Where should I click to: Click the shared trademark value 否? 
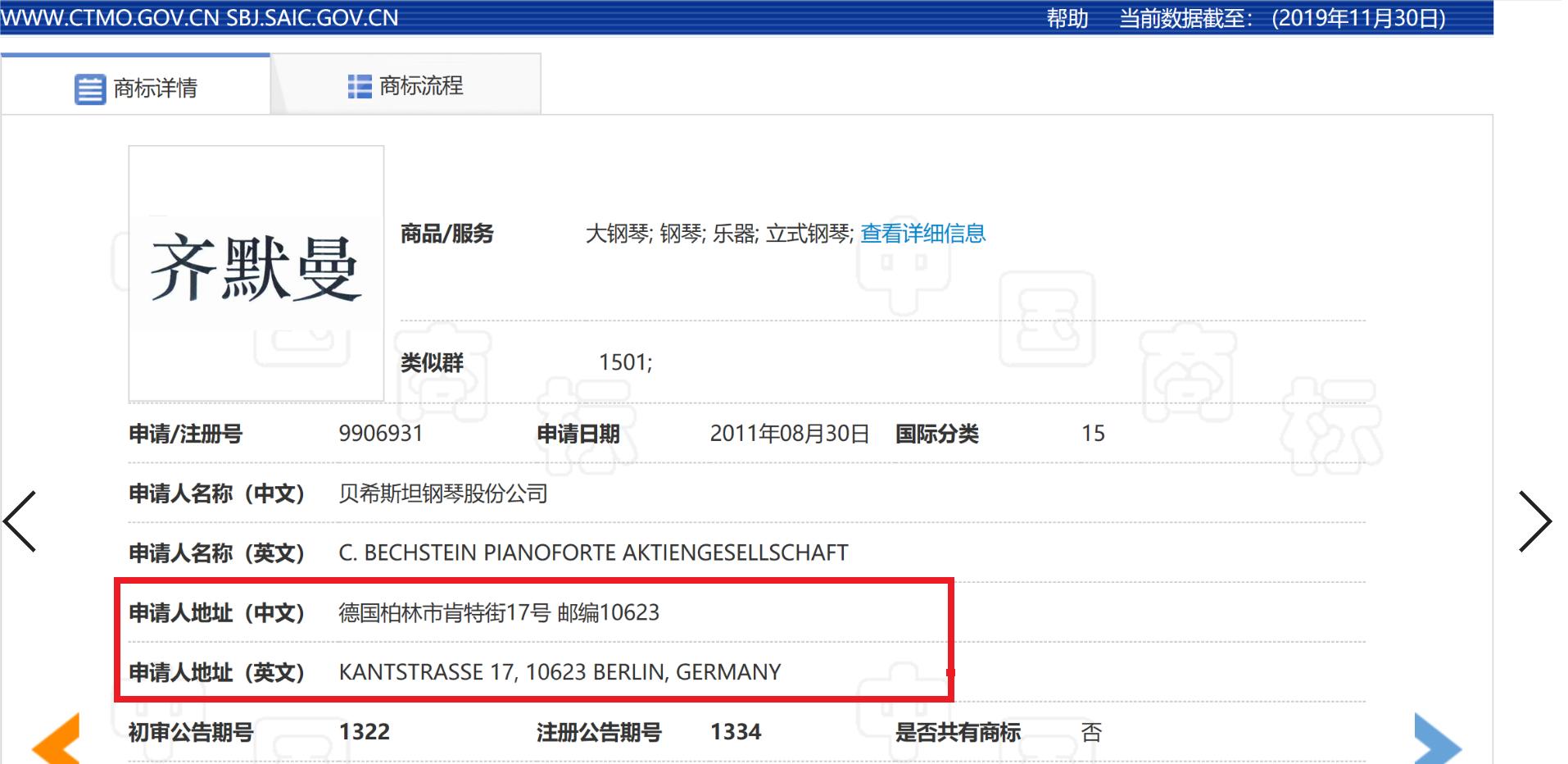pyautogui.click(x=1091, y=732)
